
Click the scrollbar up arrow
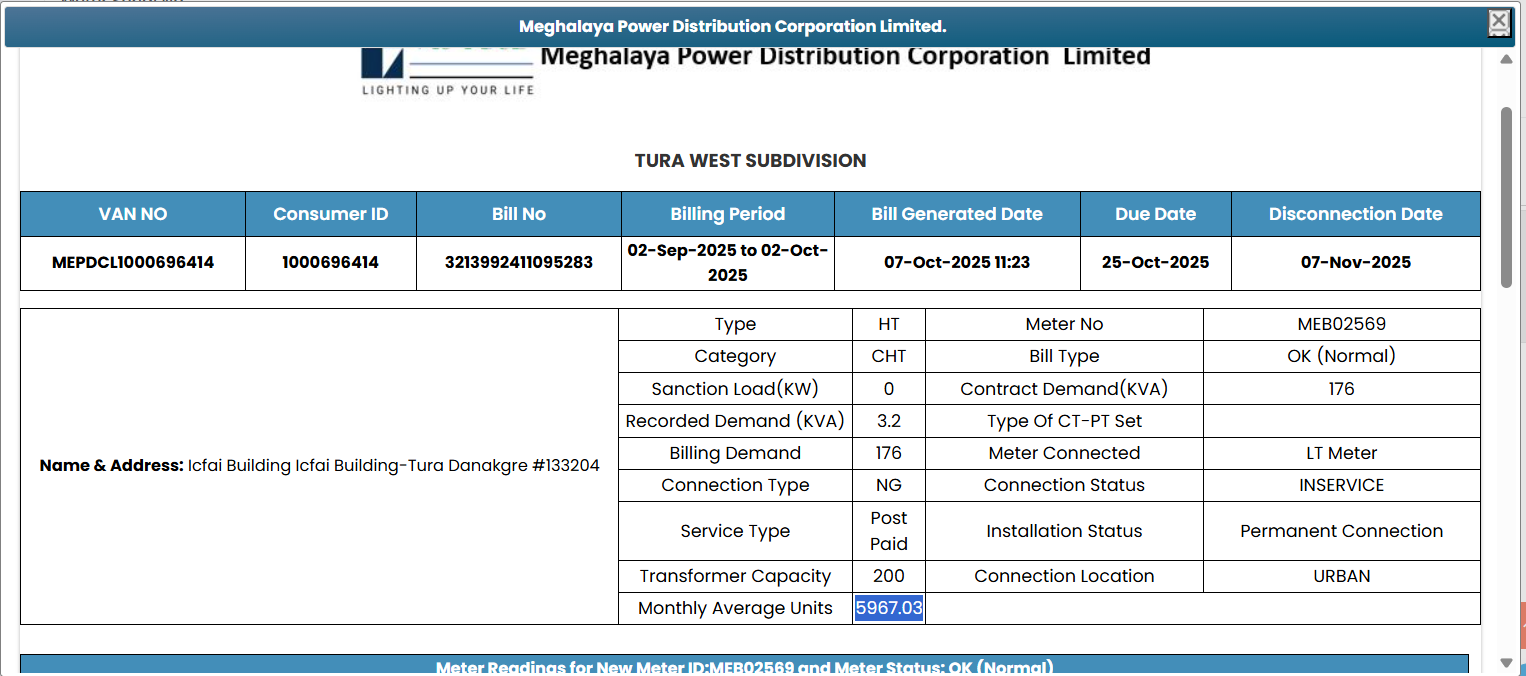(1506, 60)
